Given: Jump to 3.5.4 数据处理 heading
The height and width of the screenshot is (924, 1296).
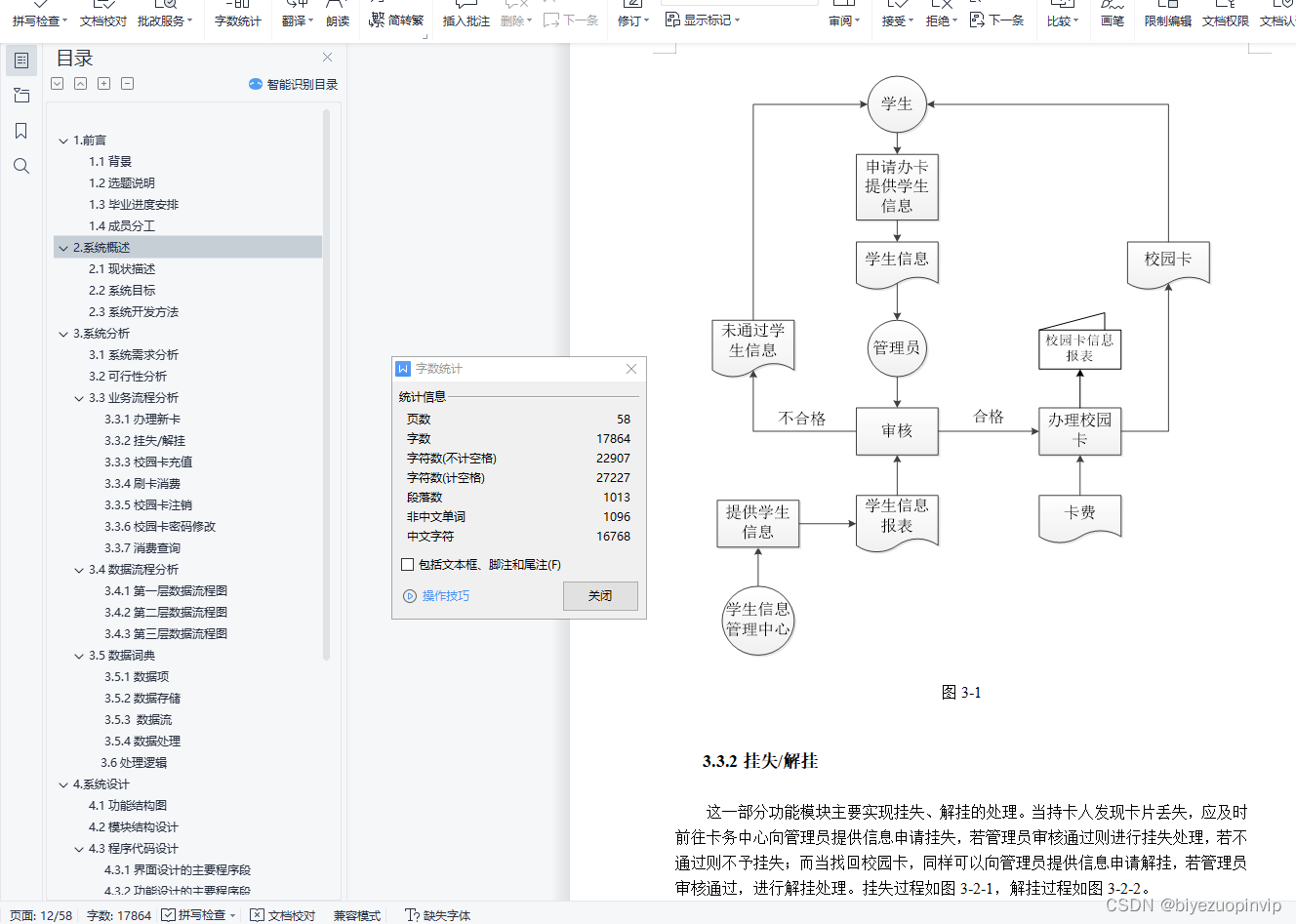Looking at the screenshot, I should (x=142, y=742).
